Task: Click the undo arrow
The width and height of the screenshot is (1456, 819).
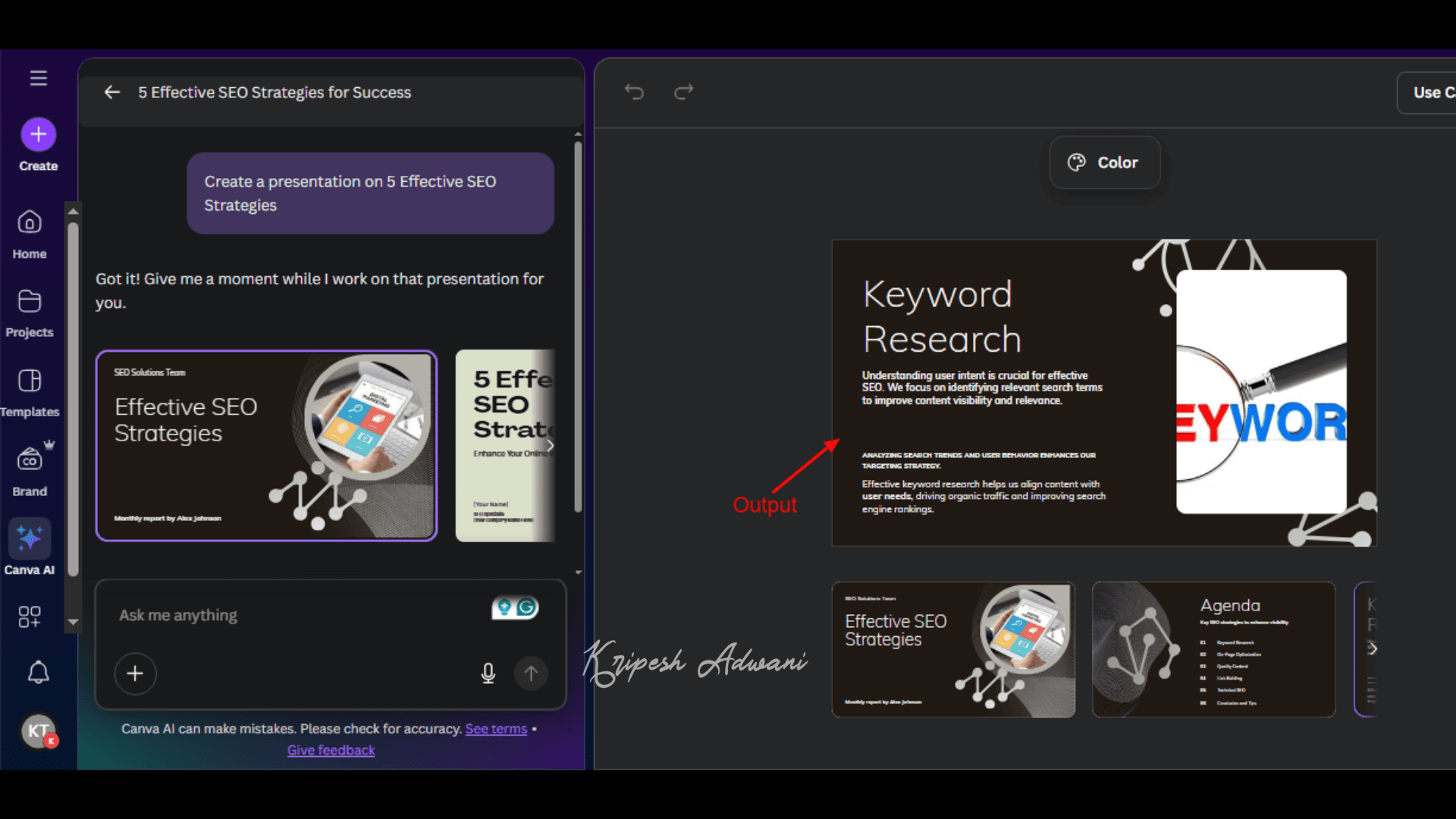Action: [634, 93]
